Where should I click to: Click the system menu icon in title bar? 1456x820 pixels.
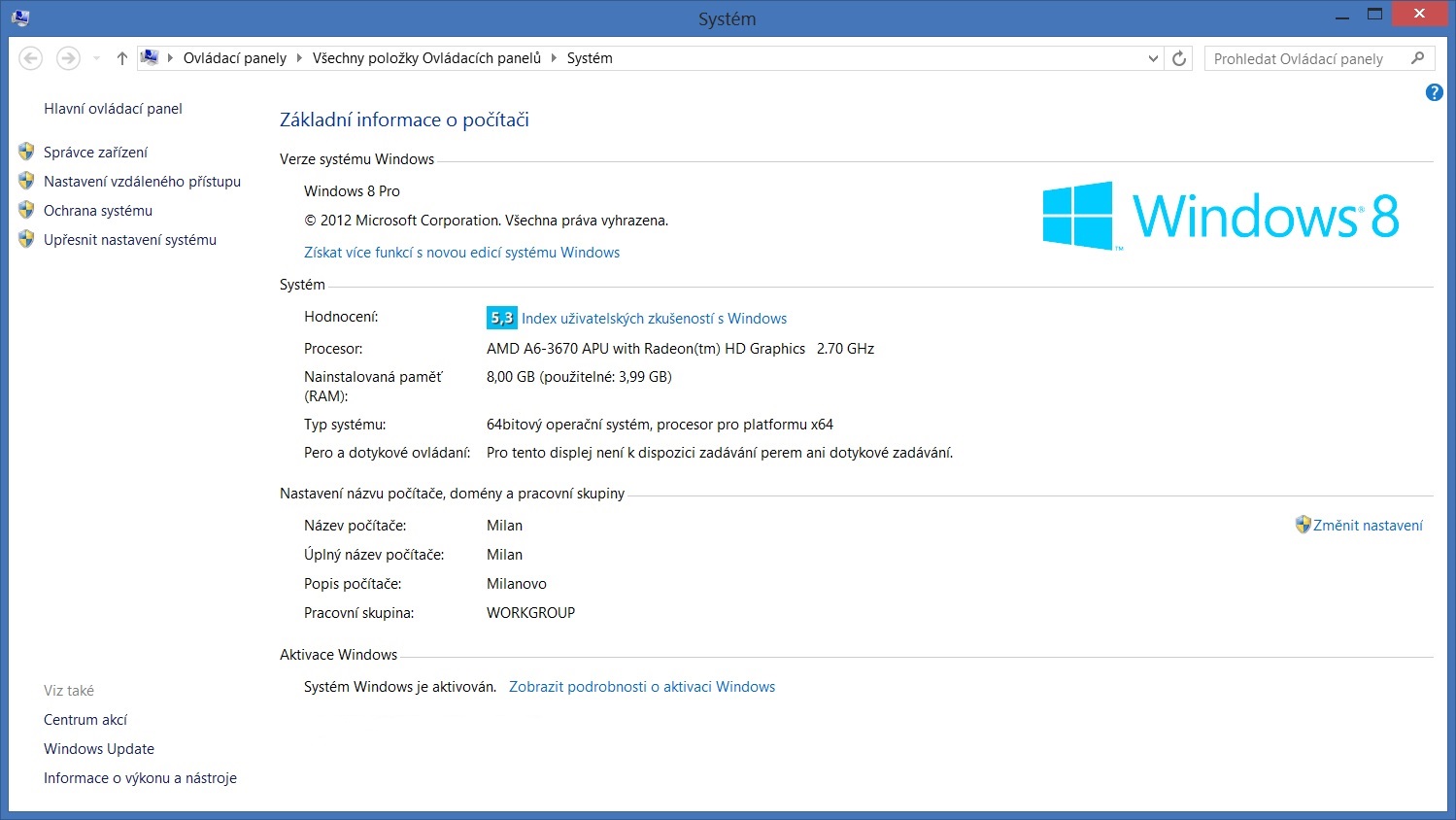(x=20, y=17)
